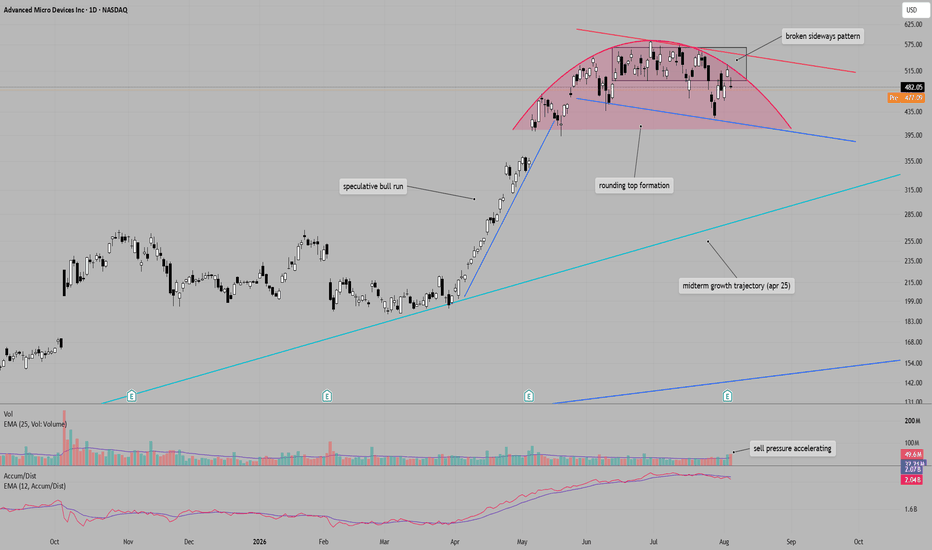
Task: Click the 200M volume axis label
Action: click(x=912, y=421)
